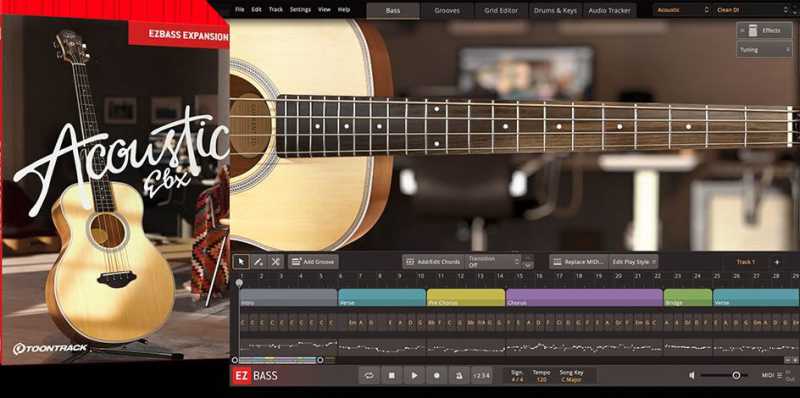This screenshot has width=800, height=398.
Task: Click the time signature 4/4 value
Action: [516, 380]
